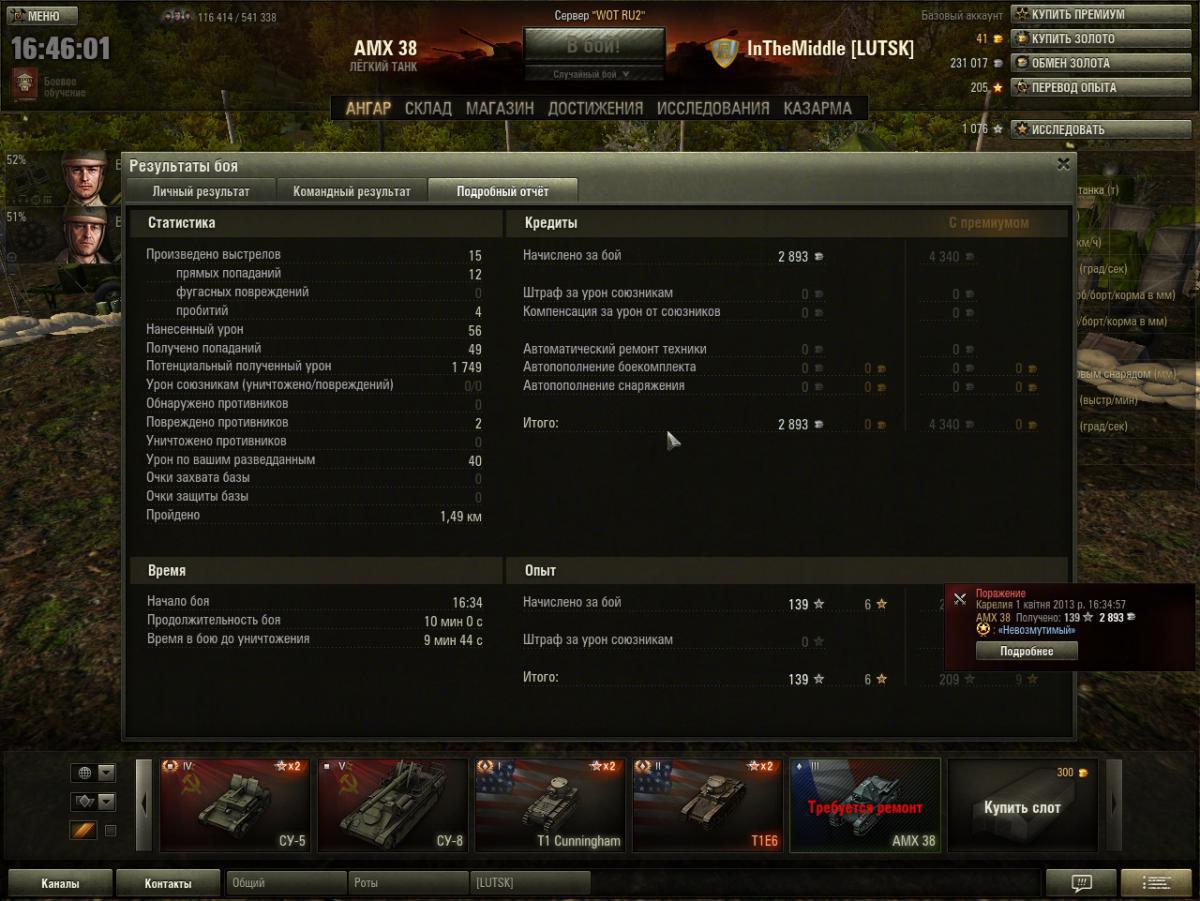Open the list panel button in bottom-right corner

click(x=1156, y=883)
